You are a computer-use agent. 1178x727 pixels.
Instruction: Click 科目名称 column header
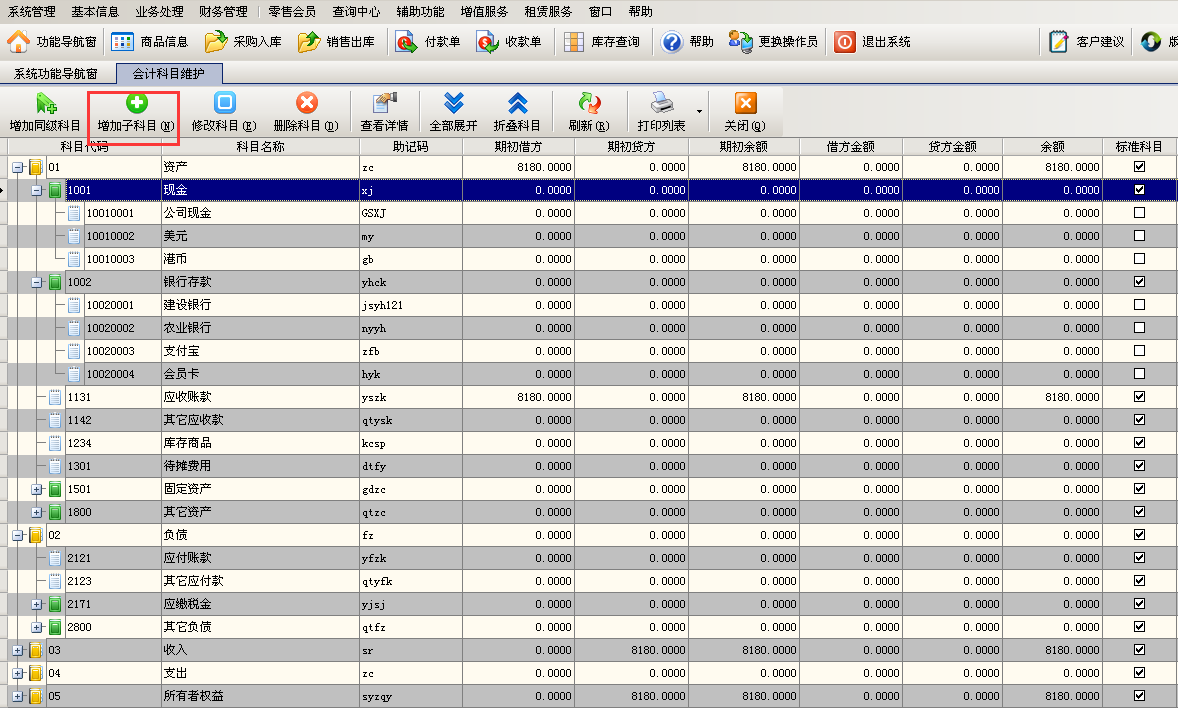pos(260,146)
